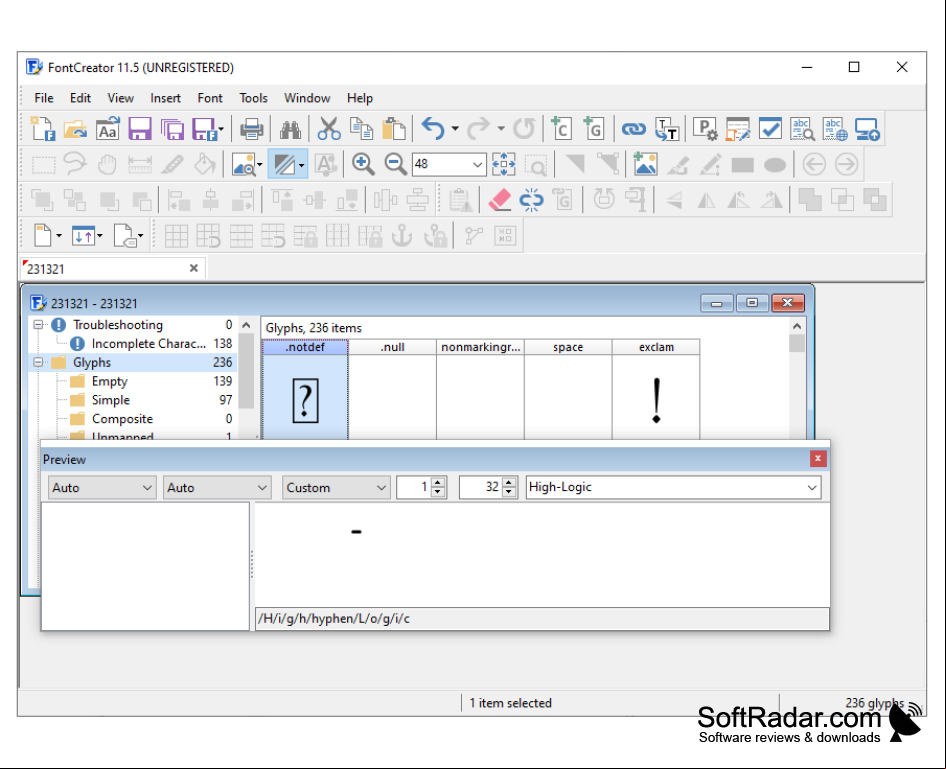The width and height of the screenshot is (946, 769).
Task: Open the Help menu
Action: click(360, 98)
